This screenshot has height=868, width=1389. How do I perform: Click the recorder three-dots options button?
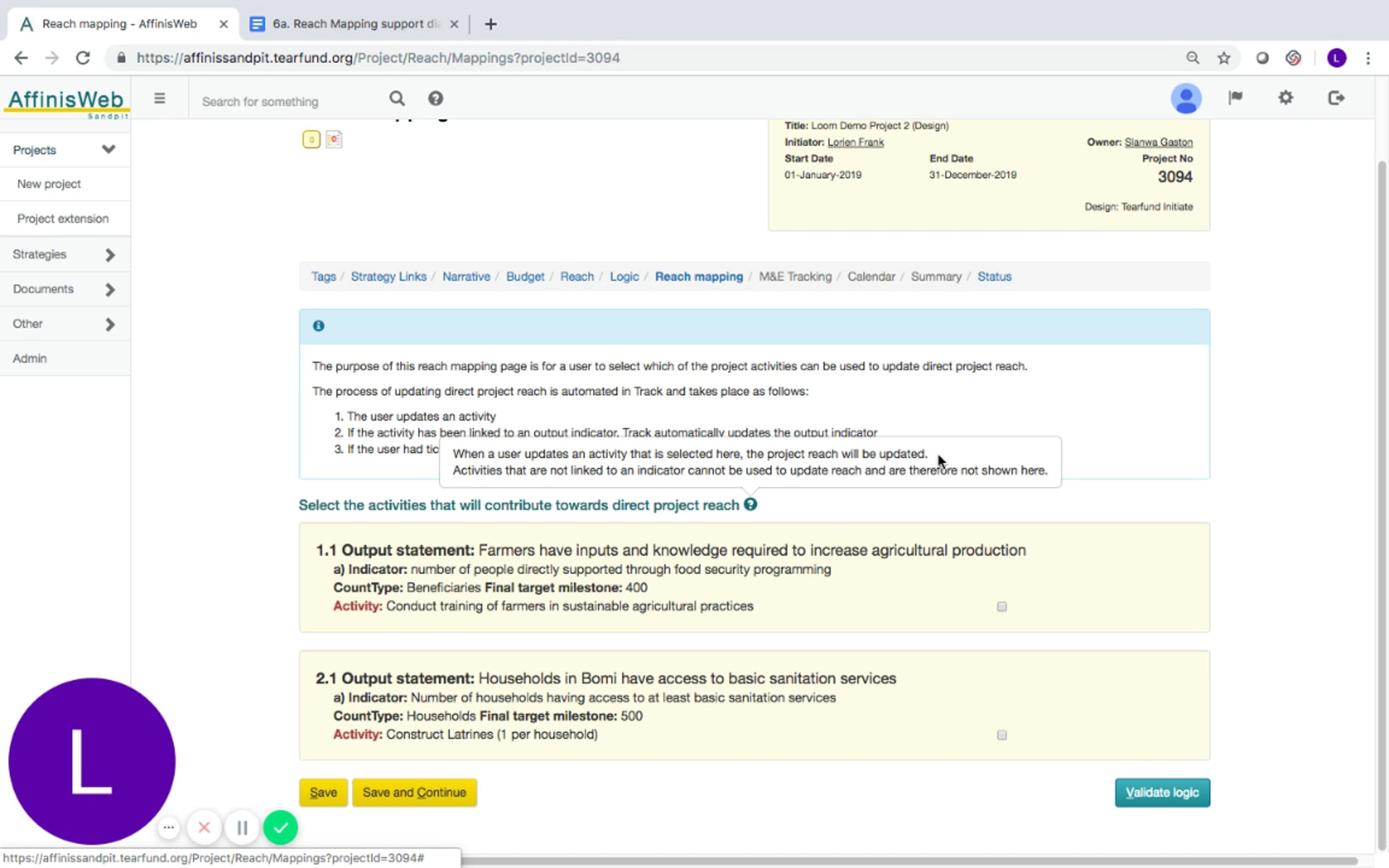168,827
